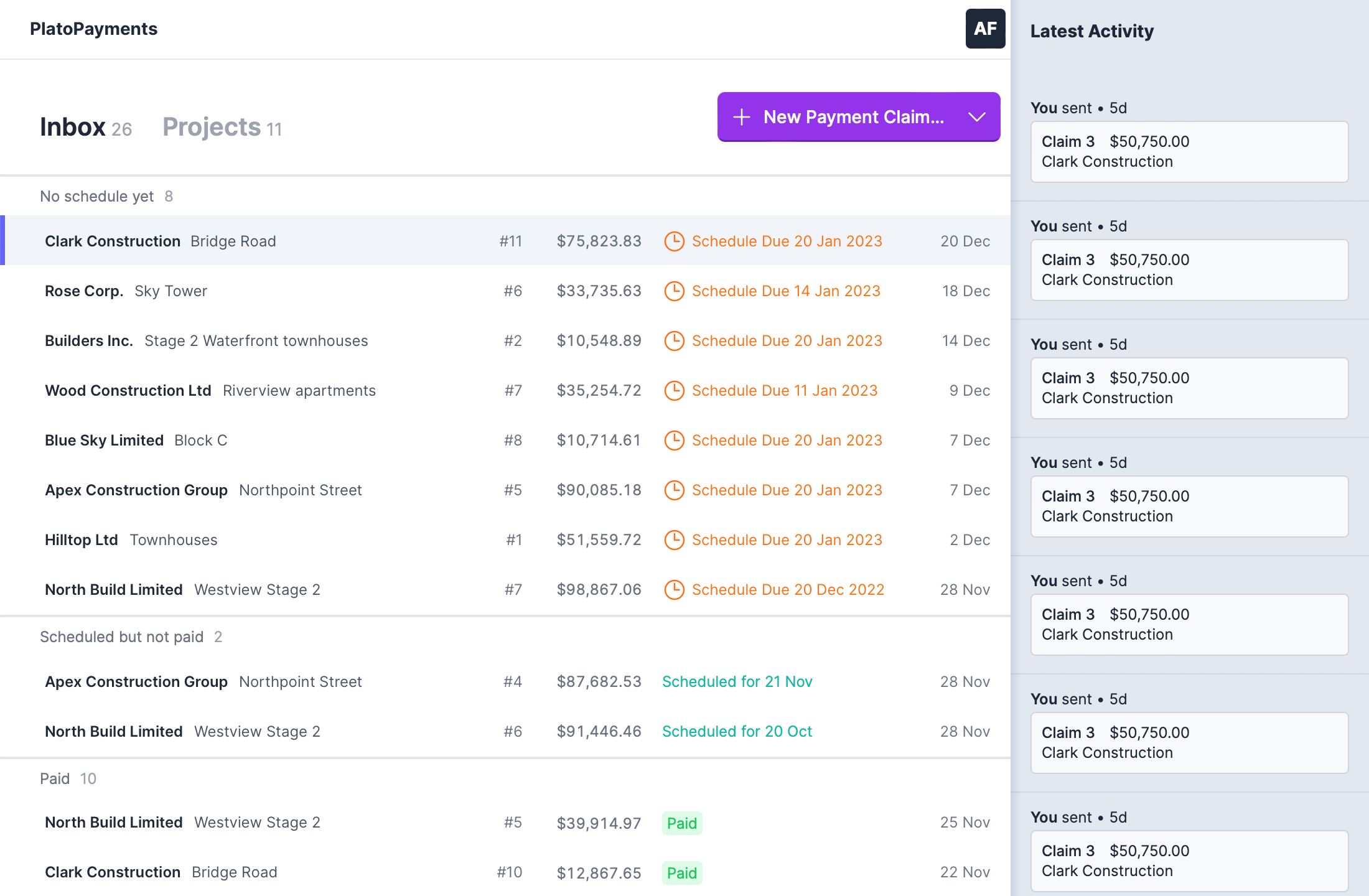Click Scheduled for 20 Oct status
This screenshot has height=896, width=1369.
[737, 732]
